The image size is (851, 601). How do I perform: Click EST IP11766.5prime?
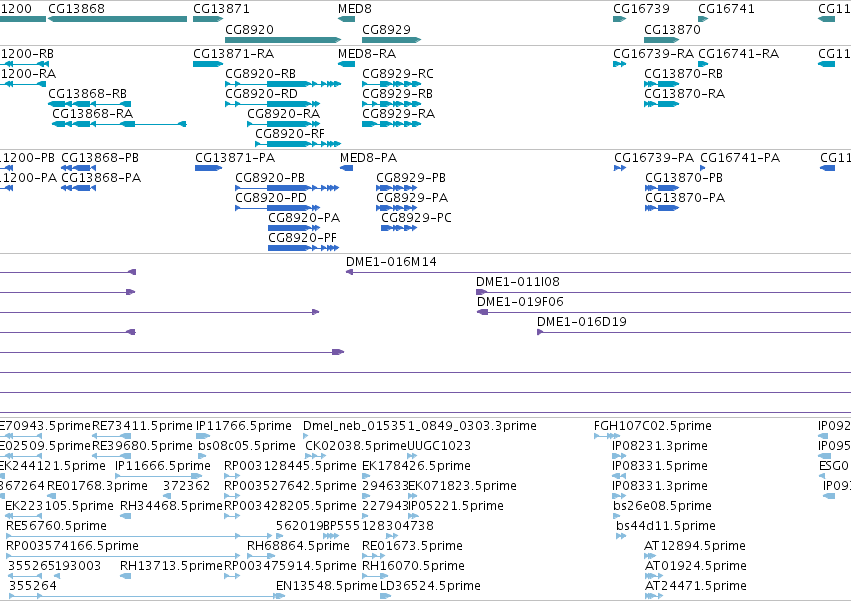(x=244, y=426)
